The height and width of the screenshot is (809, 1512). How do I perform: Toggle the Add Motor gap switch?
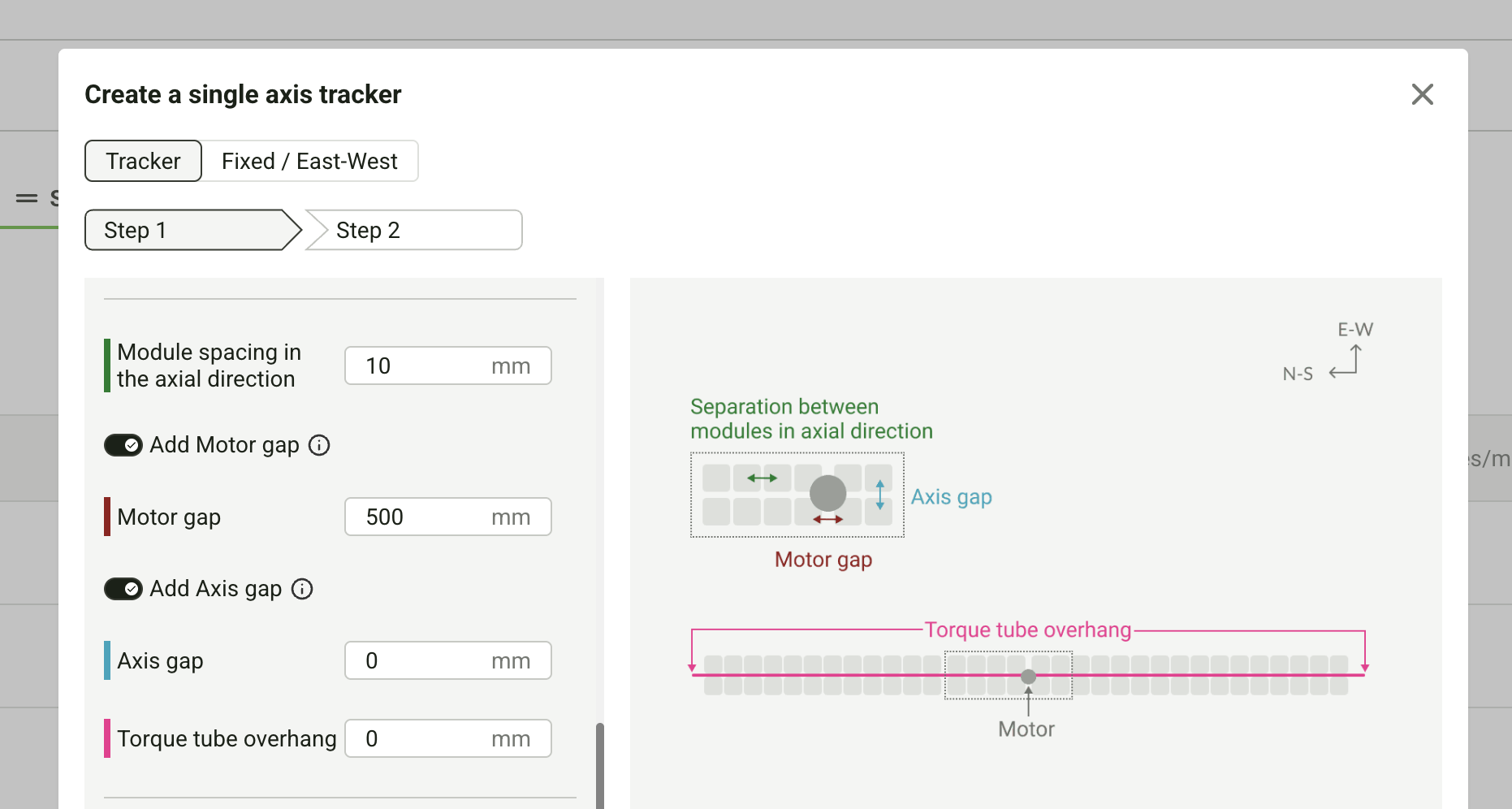(x=123, y=445)
